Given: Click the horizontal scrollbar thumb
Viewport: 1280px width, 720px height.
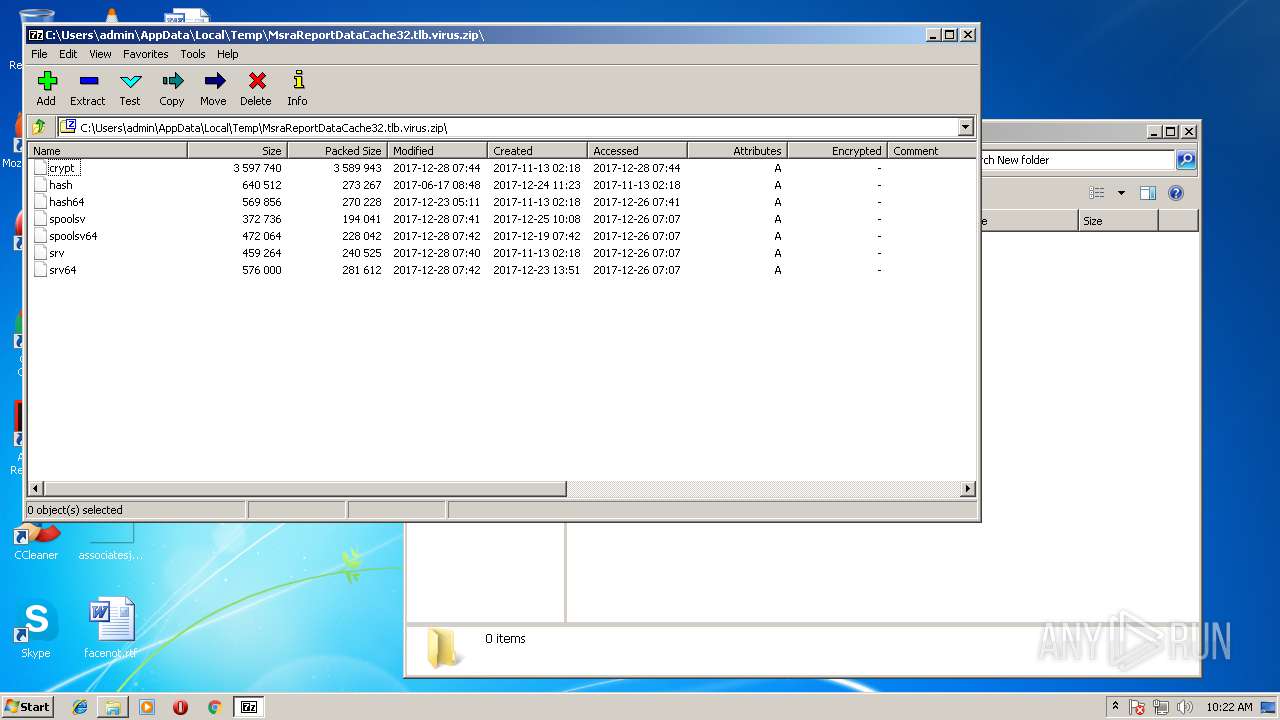Looking at the screenshot, I should (305, 489).
